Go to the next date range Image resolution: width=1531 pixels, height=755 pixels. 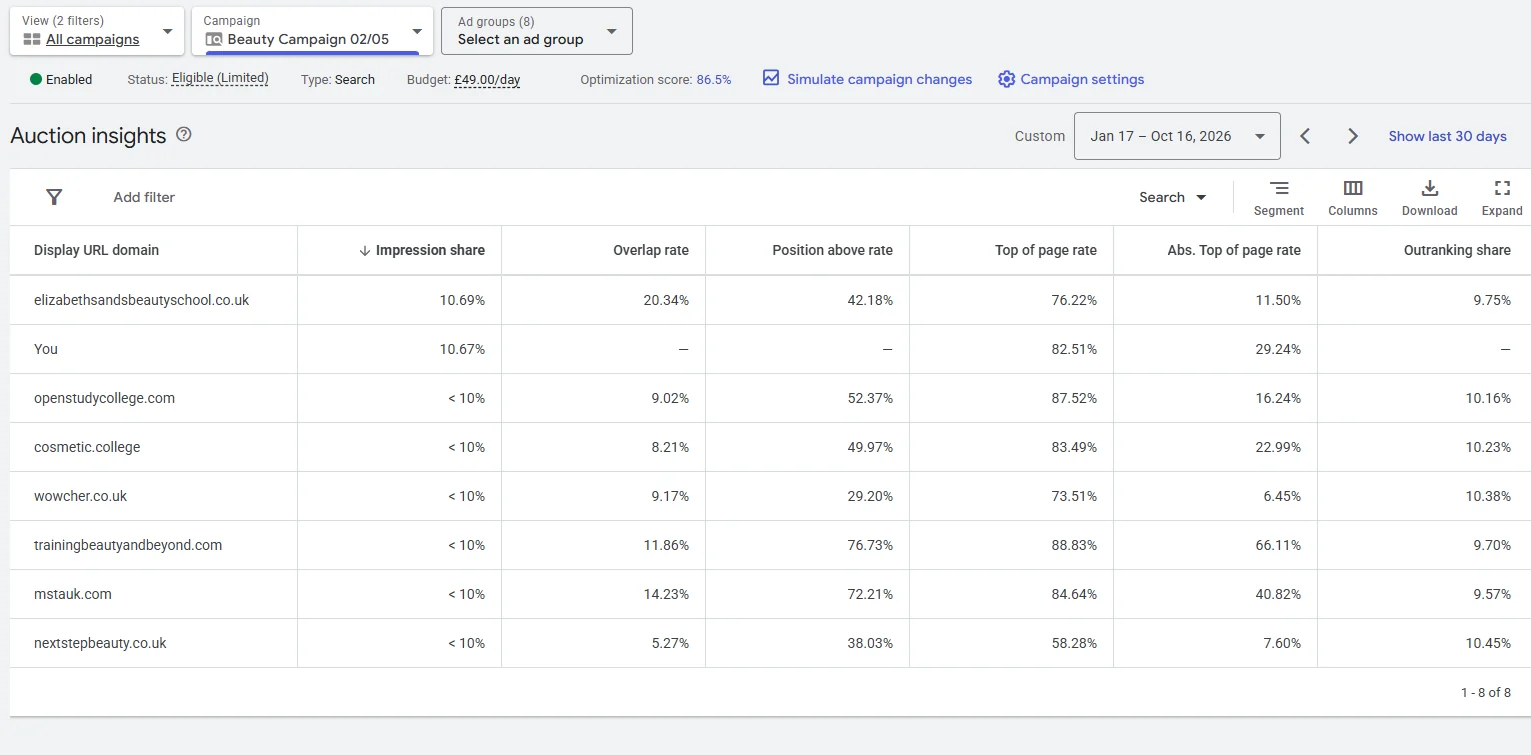coord(1353,136)
